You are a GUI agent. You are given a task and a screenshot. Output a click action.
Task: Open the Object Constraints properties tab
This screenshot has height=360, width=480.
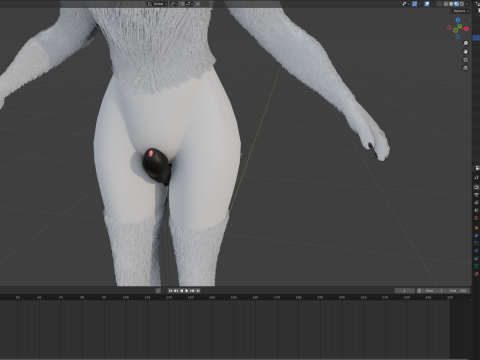(x=476, y=258)
